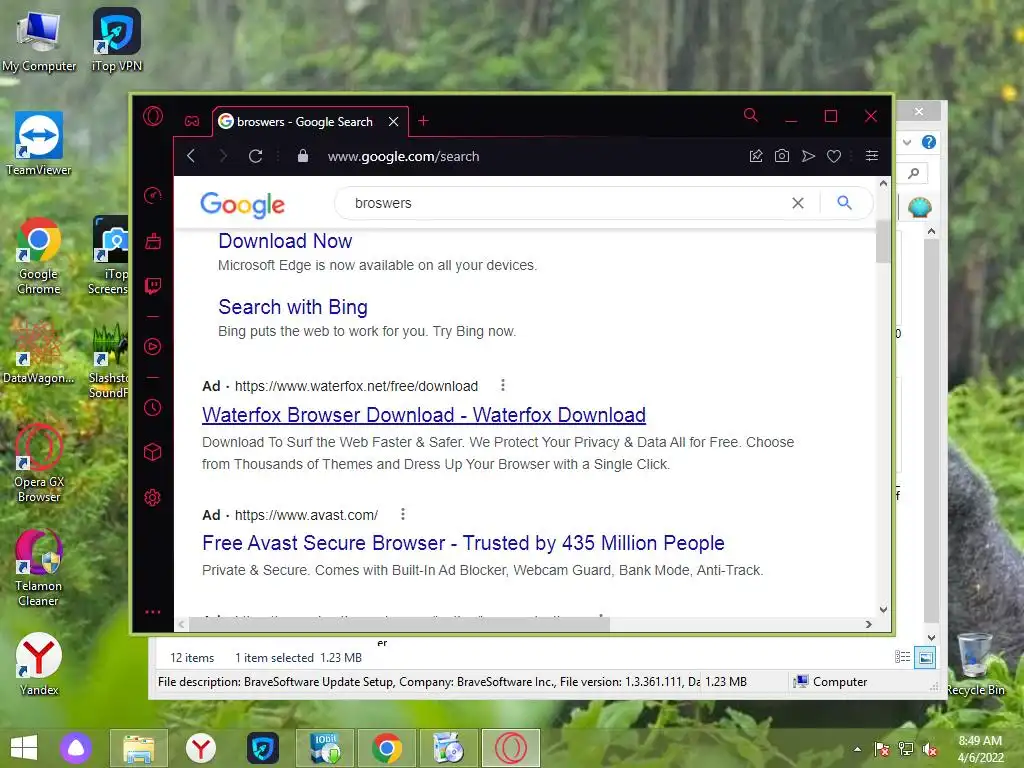Reload the Google search page
The height and width of the screenshot is (768, 1024).
[255, 156]
